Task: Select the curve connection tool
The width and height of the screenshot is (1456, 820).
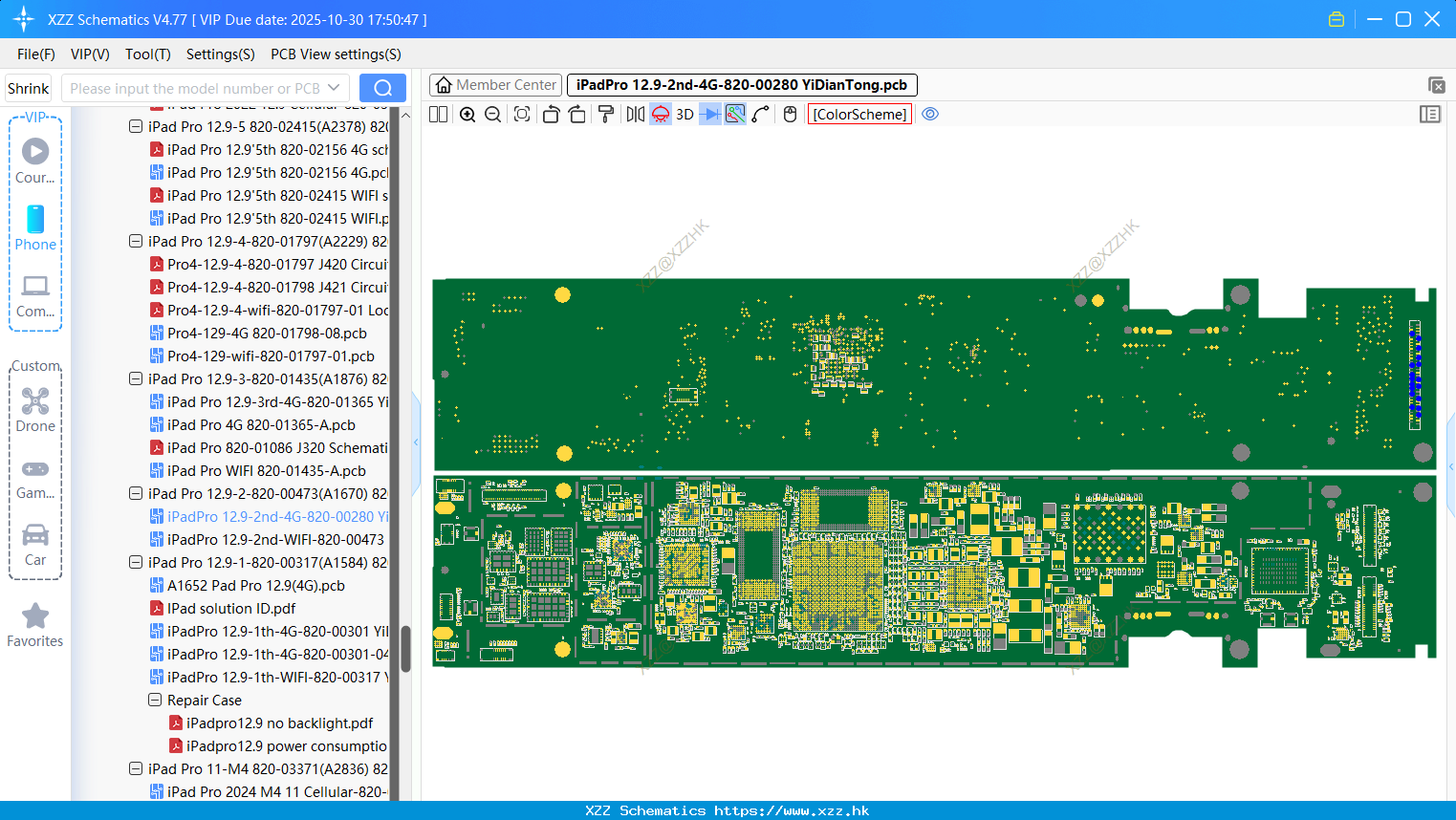Action: (761, 114)
